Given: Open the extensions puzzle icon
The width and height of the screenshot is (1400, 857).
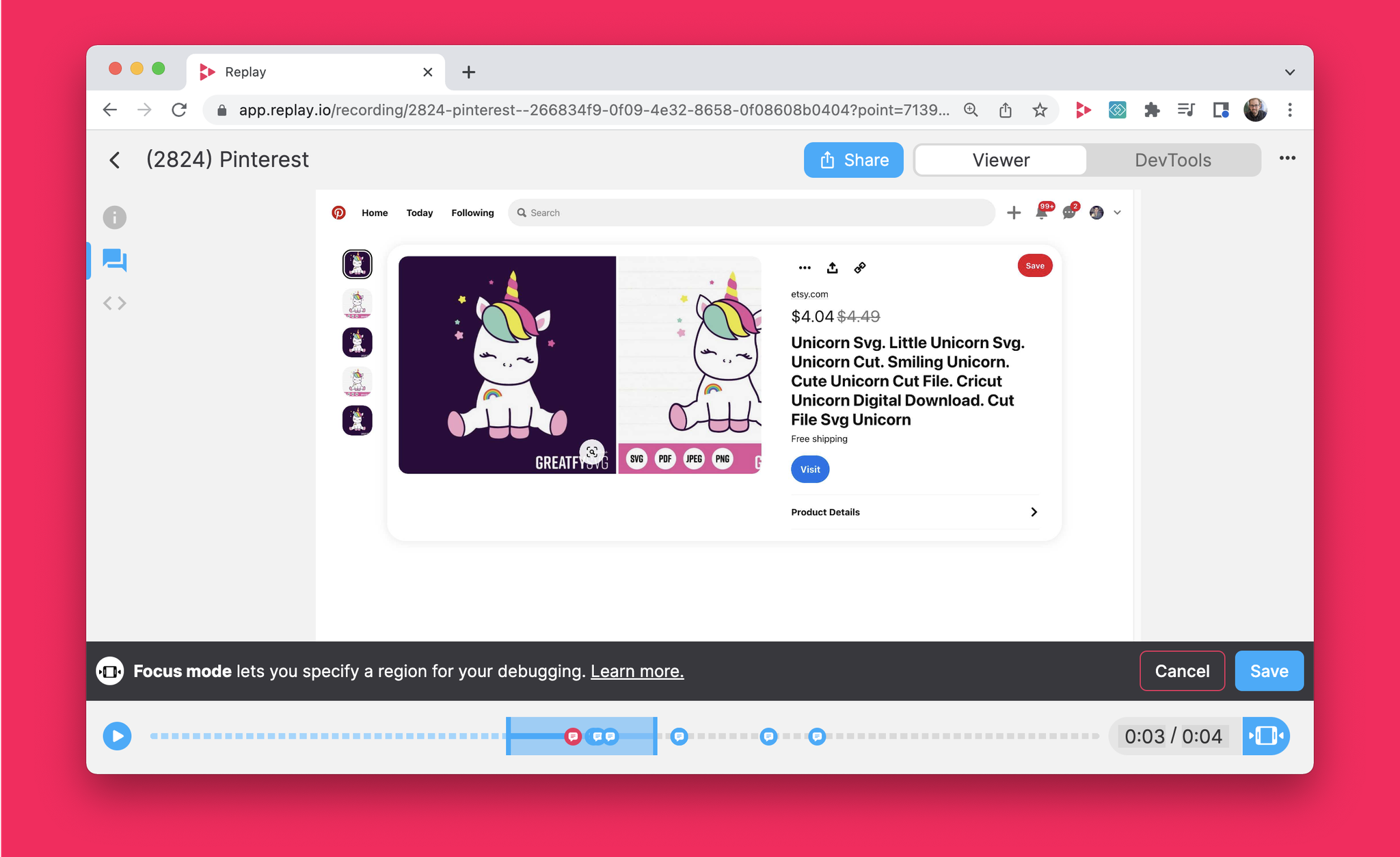Looking at the screenshot, I should click(x=1152, y=109).
